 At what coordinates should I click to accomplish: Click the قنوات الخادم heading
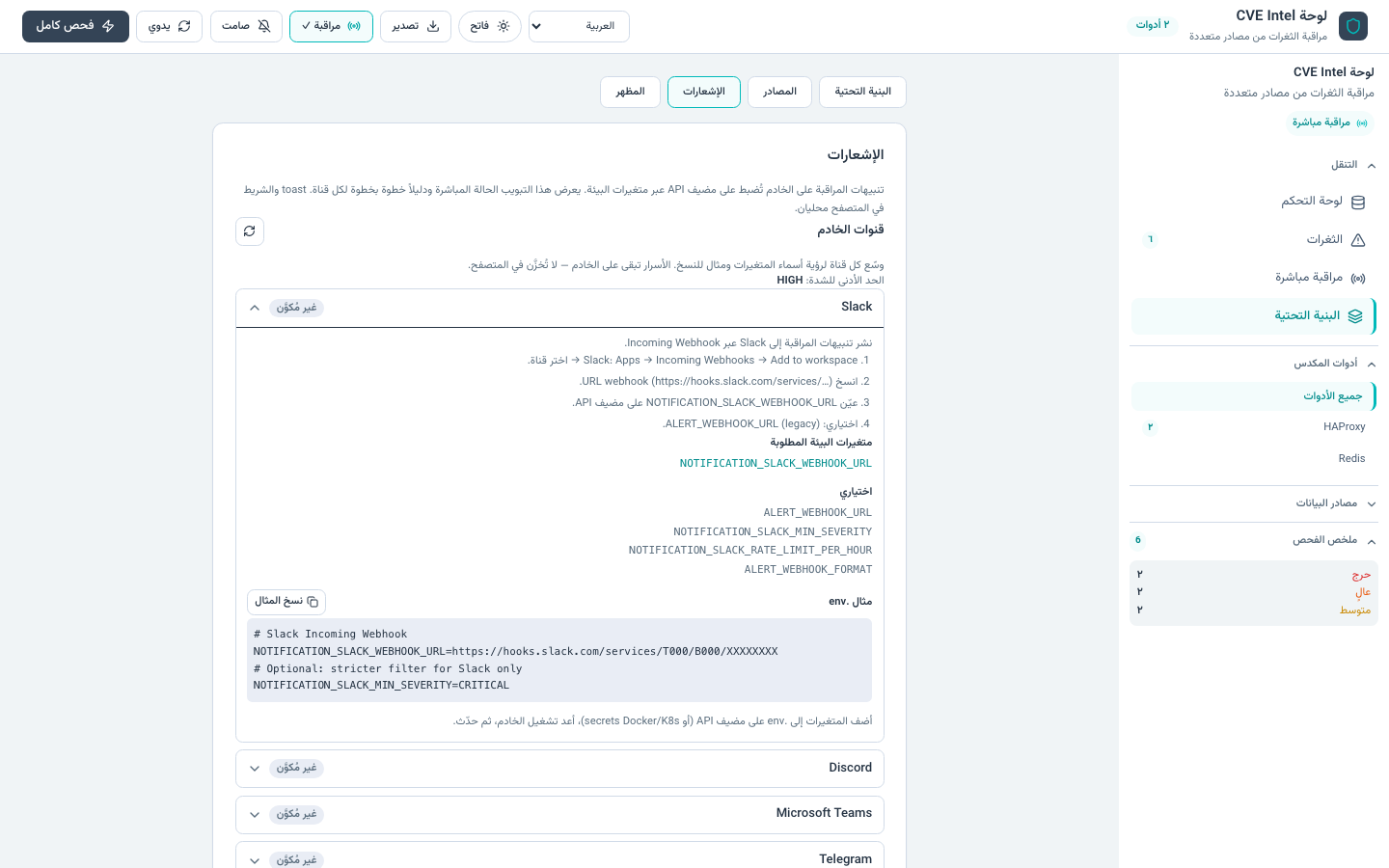pos(851,230)
